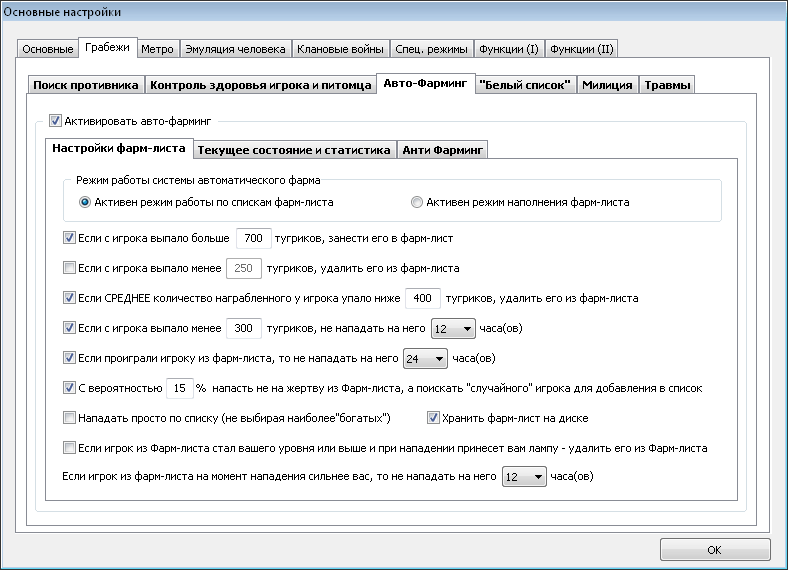Select the Авто-Фарминг subtab

click(x=425, y=83)
